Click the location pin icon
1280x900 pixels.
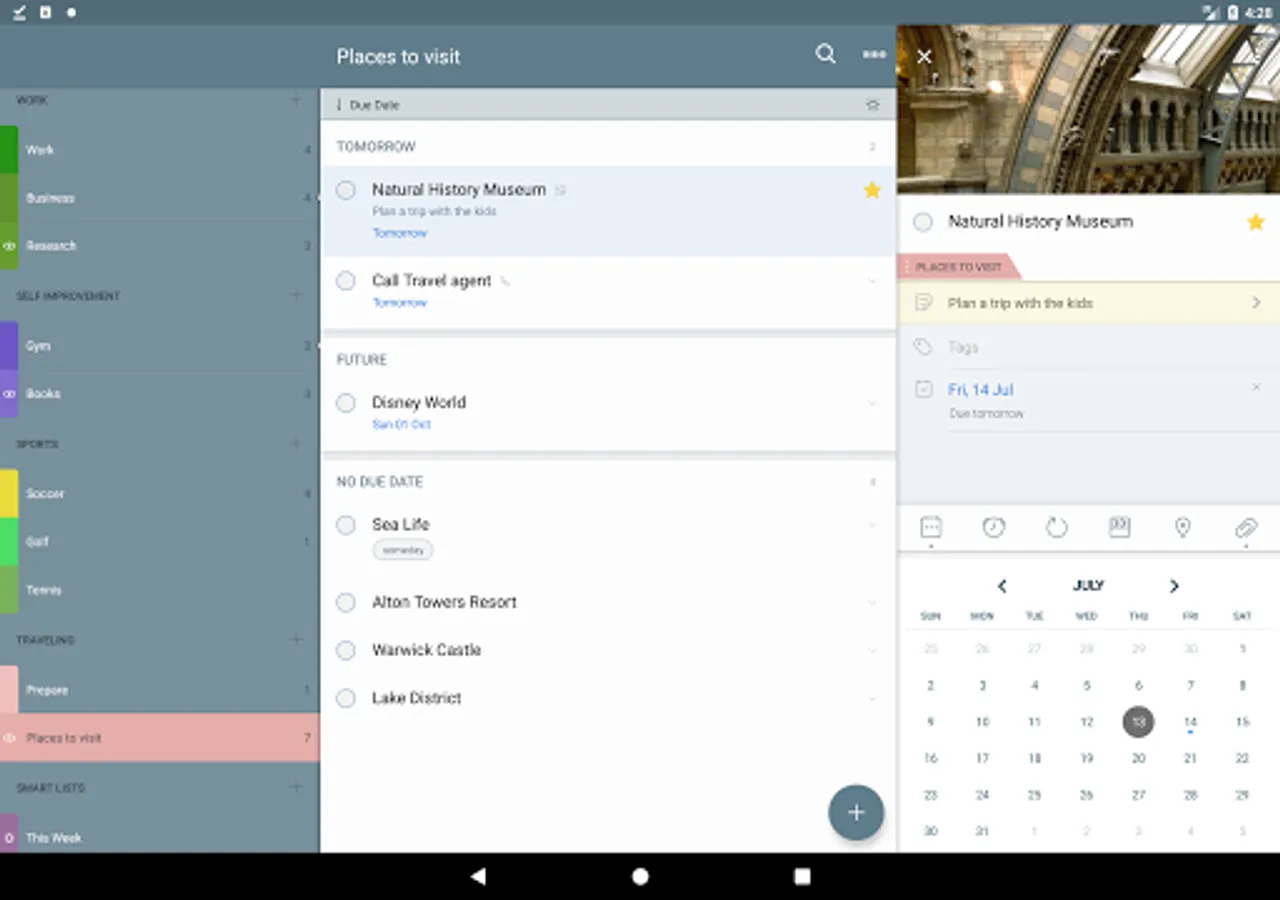(1182, 527)
